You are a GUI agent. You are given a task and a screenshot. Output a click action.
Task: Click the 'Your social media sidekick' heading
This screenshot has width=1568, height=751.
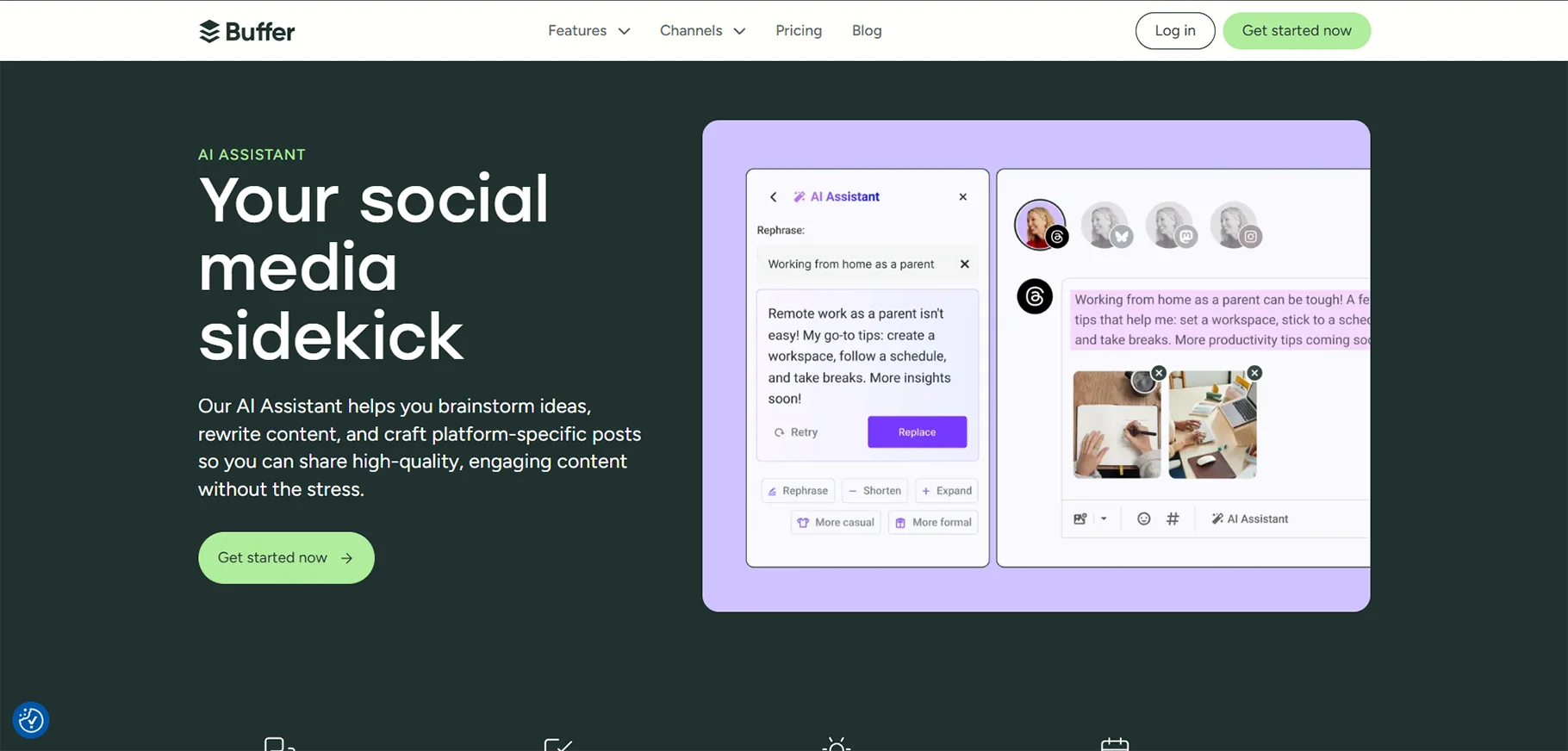click(x=373, y=267)
